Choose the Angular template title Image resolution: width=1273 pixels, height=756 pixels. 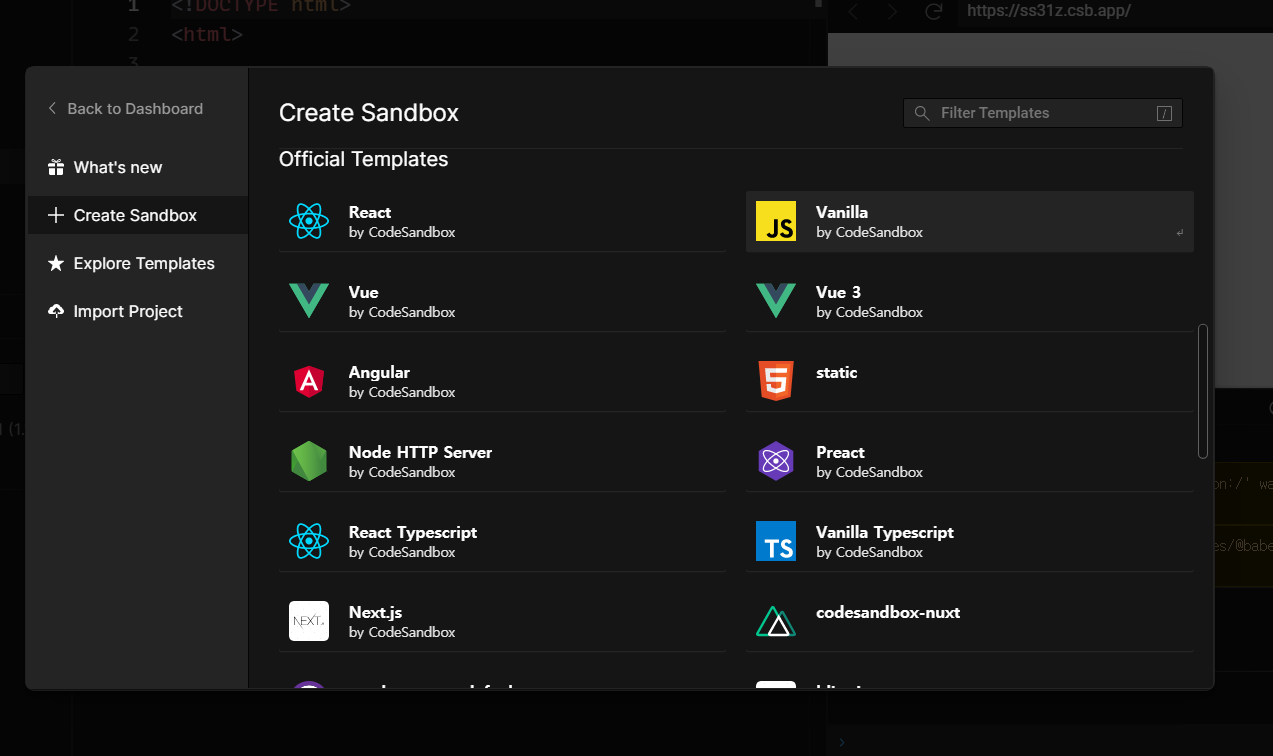(379, 372)
